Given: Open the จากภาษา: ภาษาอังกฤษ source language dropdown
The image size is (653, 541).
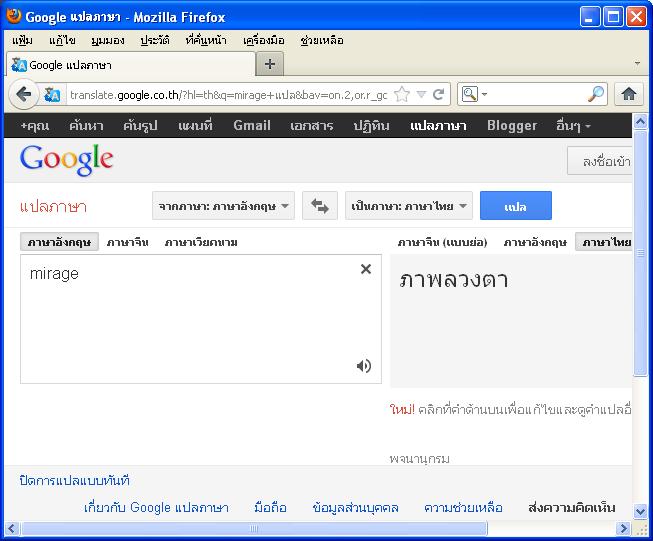Looking at the screenshot, I should pos(223,206).
